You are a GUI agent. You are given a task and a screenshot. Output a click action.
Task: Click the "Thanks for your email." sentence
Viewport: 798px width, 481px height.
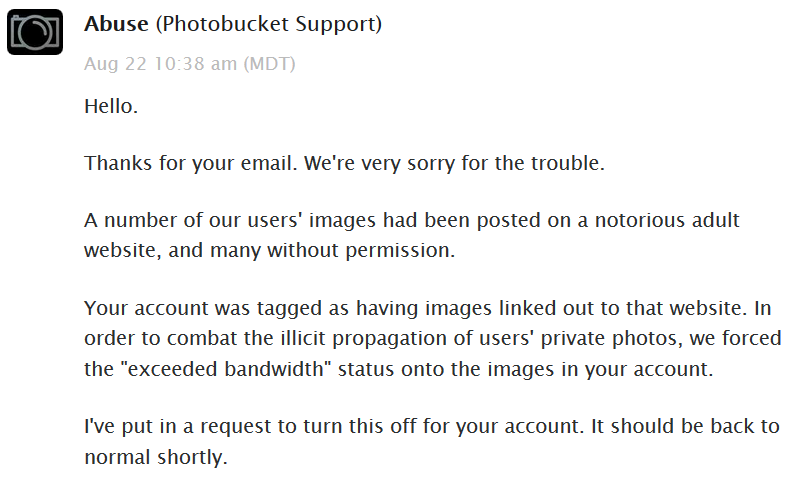176,163
